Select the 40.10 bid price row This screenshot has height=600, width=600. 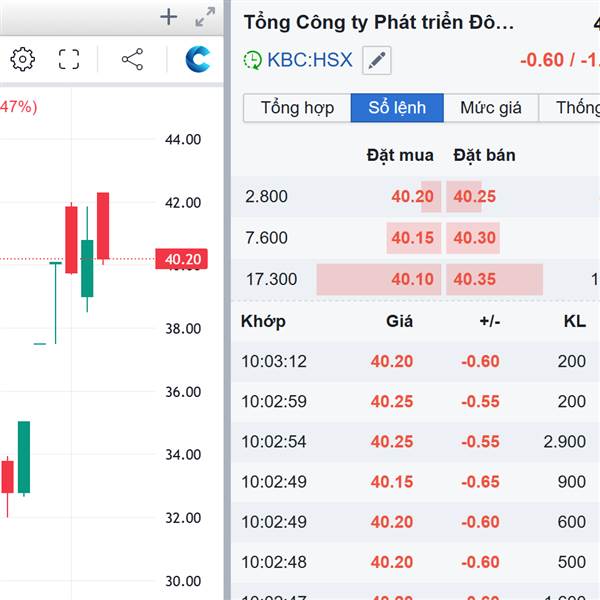point(412,279)
